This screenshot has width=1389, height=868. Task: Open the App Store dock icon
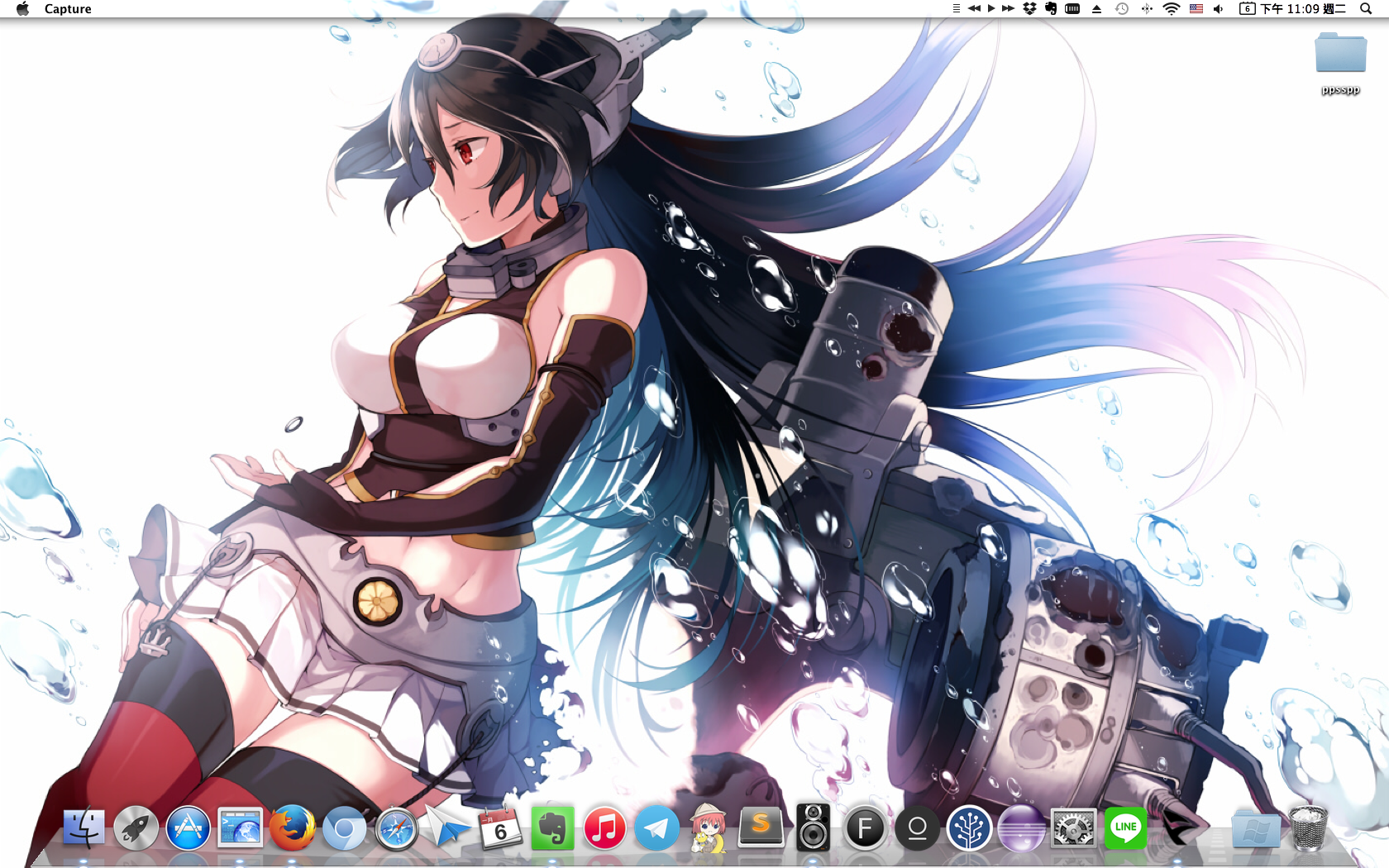188,828
